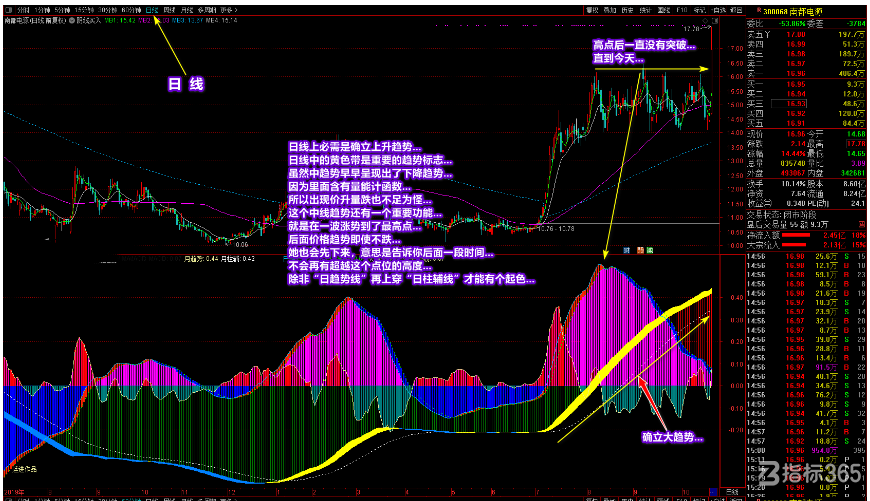This screenshot has height=501, width=870.
Task: Click the 17.28 high price label
Action: click(692, 29)
